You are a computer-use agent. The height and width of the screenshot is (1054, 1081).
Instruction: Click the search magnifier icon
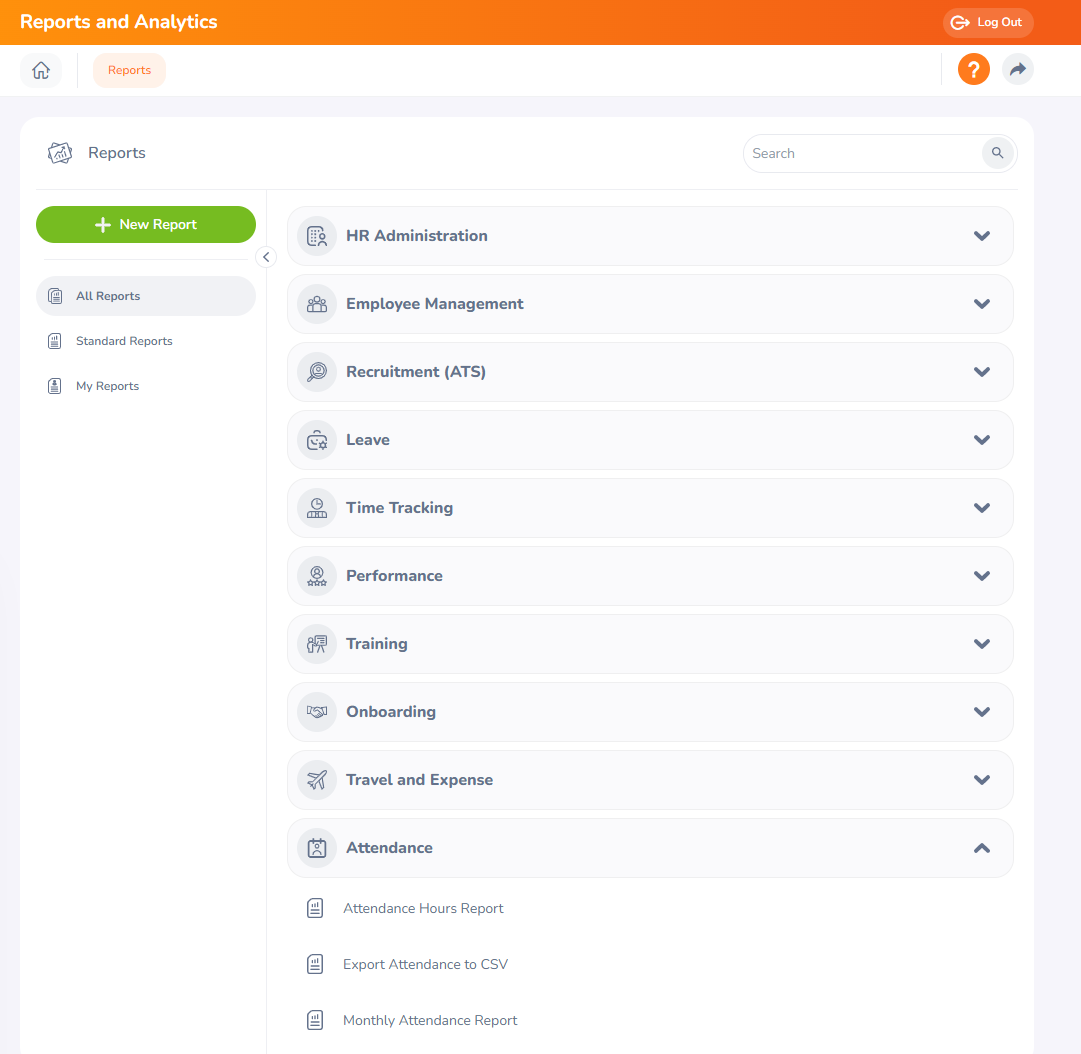coord(998,153)
